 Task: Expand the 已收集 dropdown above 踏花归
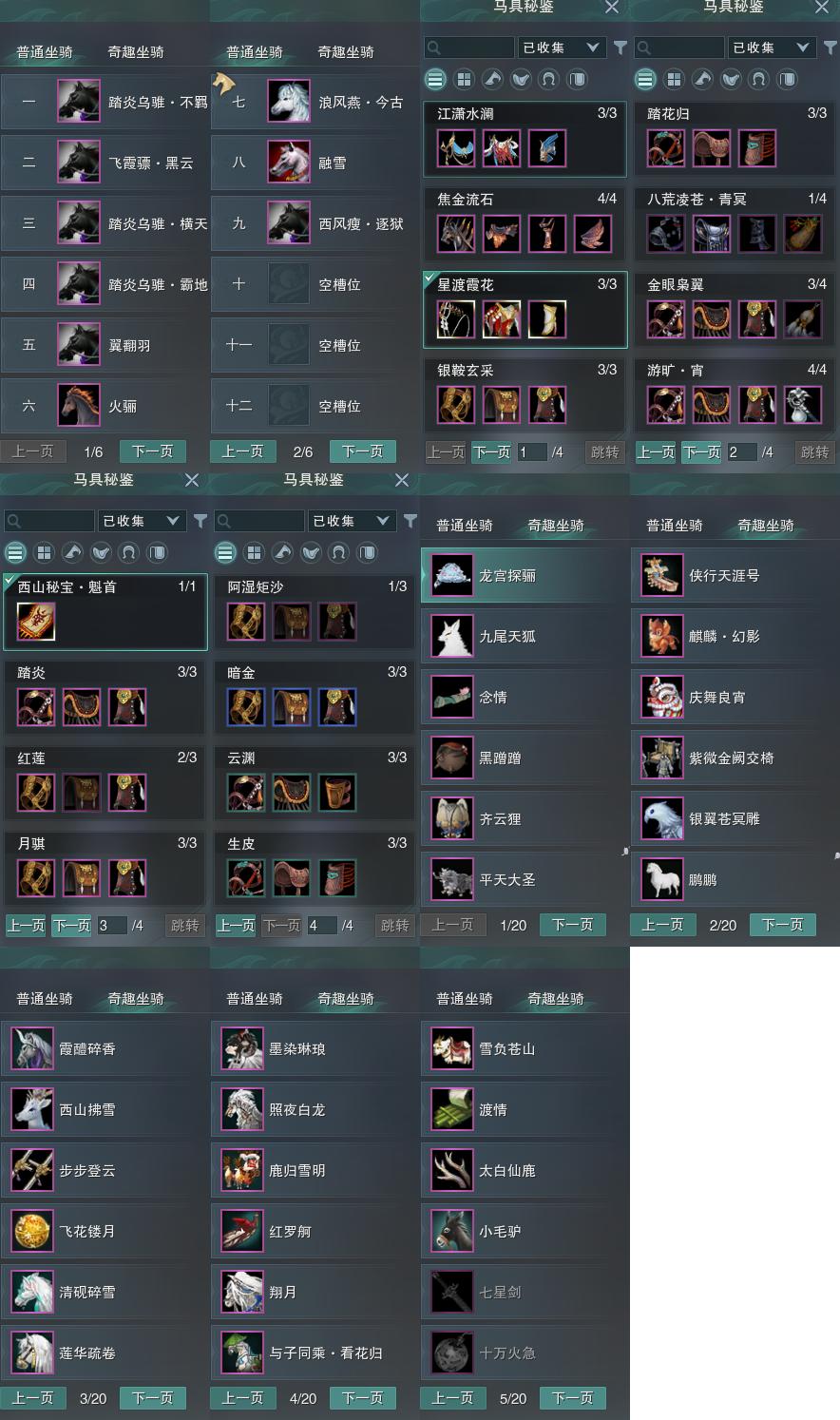772,48
